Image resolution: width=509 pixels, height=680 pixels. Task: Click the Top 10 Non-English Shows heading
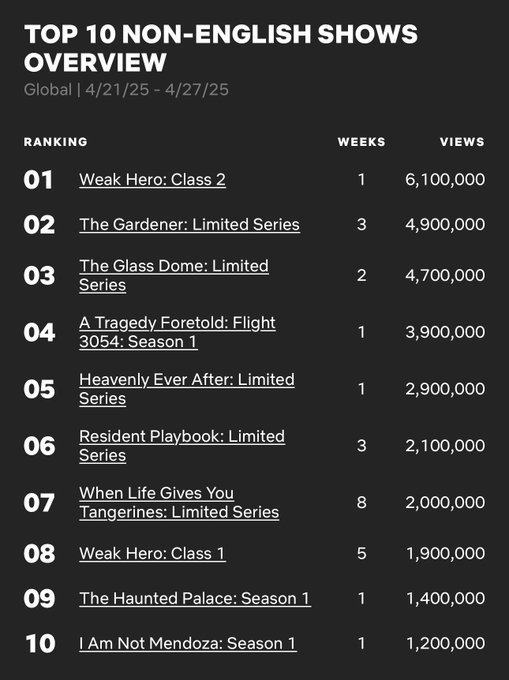(x=221, y=48)
